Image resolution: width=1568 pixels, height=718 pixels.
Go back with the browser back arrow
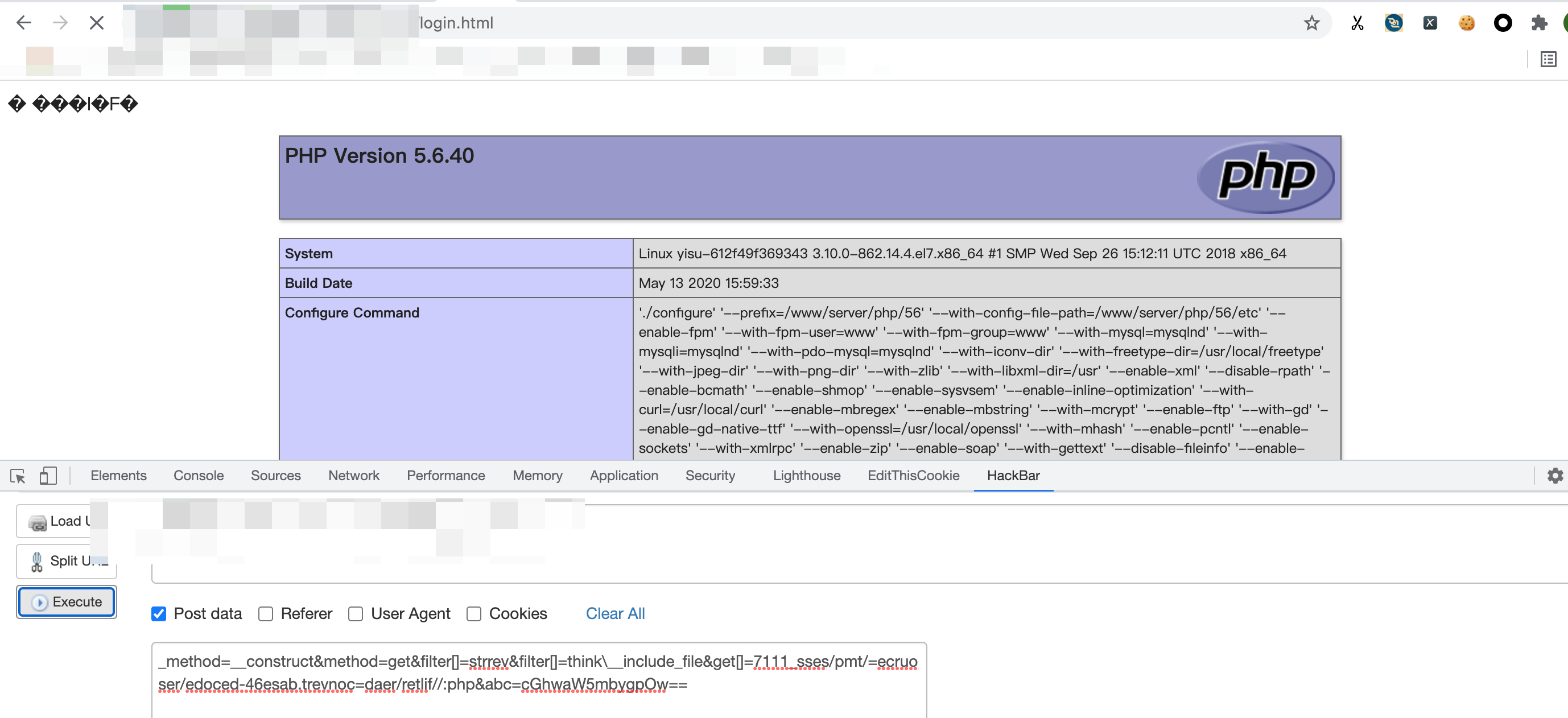(24, 23)
